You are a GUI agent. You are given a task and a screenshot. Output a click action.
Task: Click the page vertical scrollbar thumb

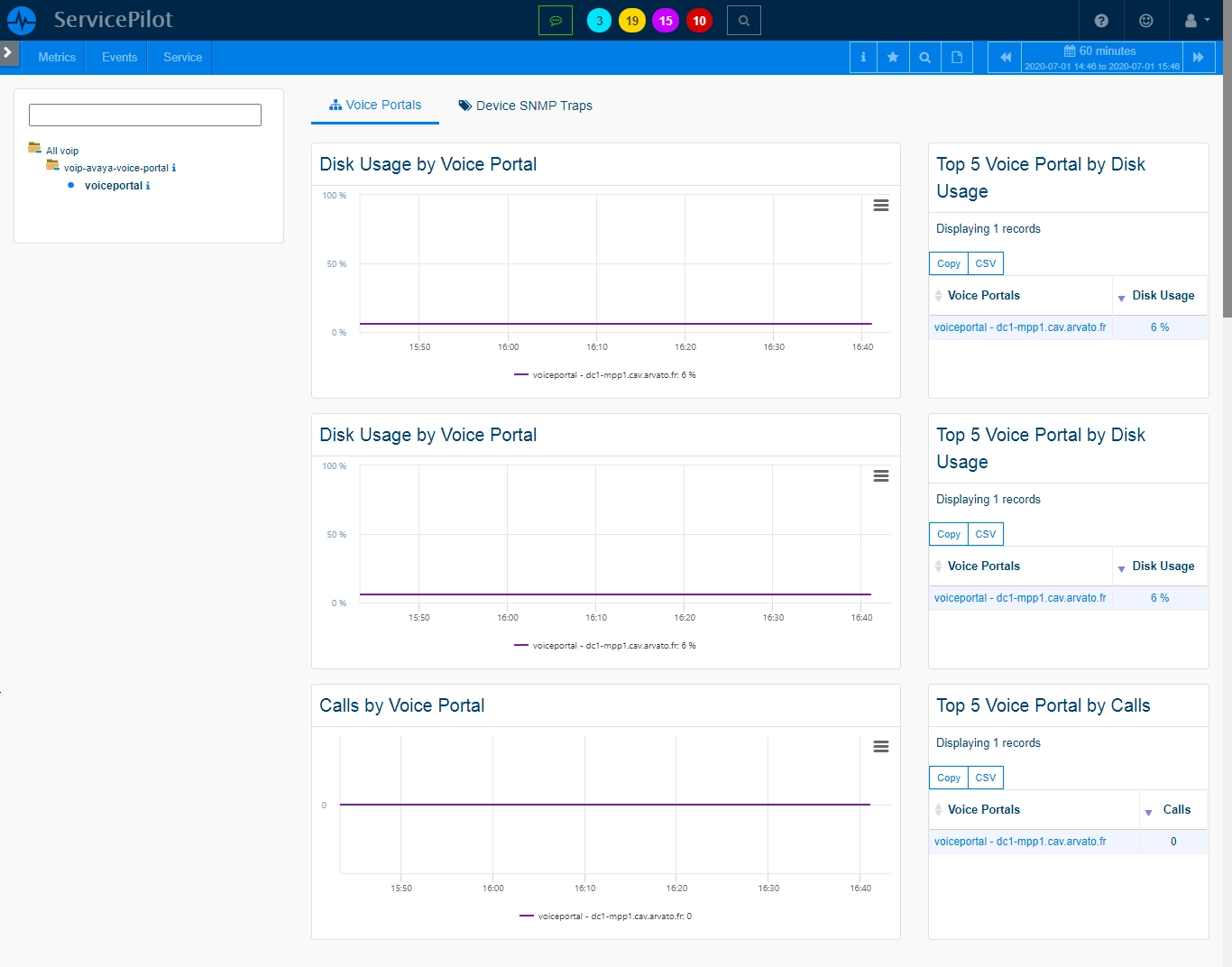click(x=1227, y=180)
